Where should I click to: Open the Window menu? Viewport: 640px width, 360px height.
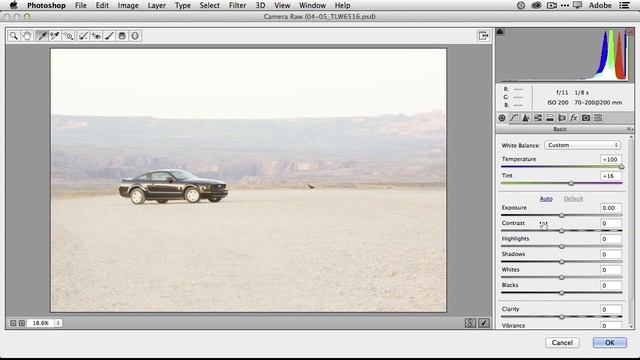(x=312, y=5)
